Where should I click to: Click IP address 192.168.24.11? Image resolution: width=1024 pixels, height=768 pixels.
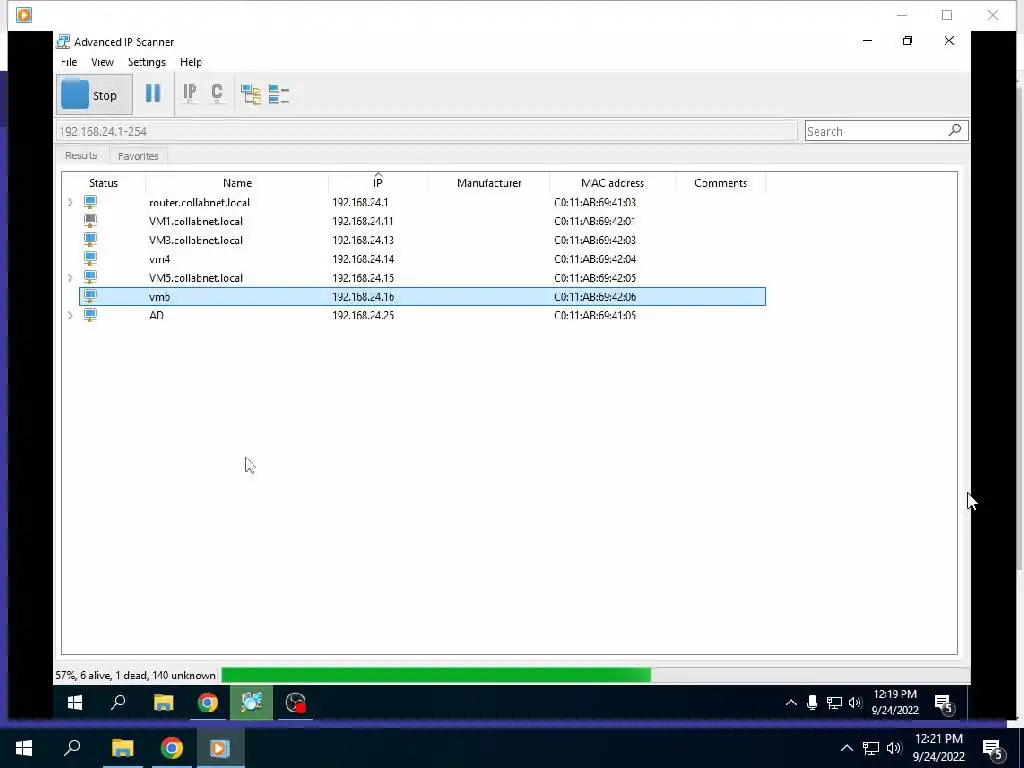(362, 221)
